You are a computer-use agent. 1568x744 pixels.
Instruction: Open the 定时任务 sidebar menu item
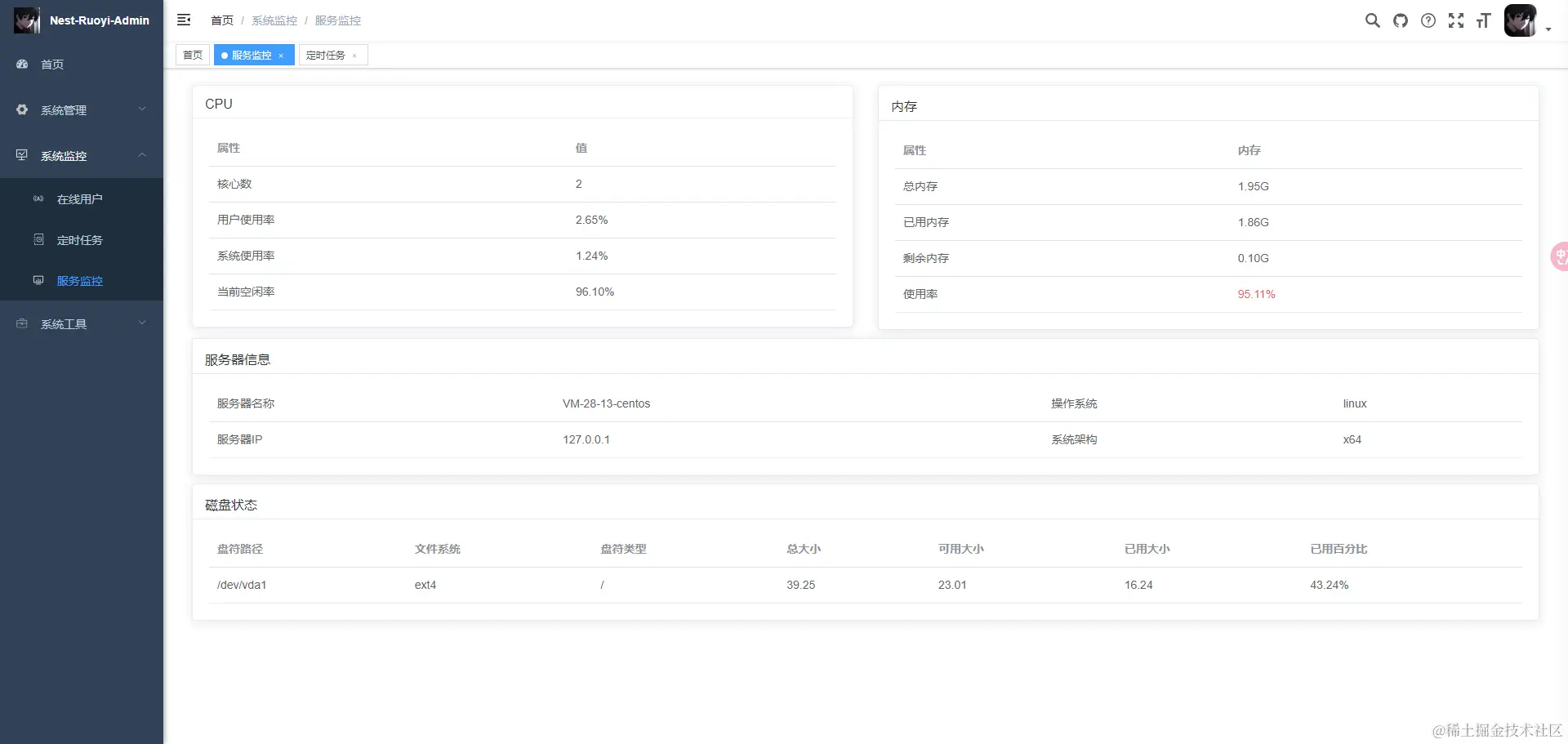[82, 239]
